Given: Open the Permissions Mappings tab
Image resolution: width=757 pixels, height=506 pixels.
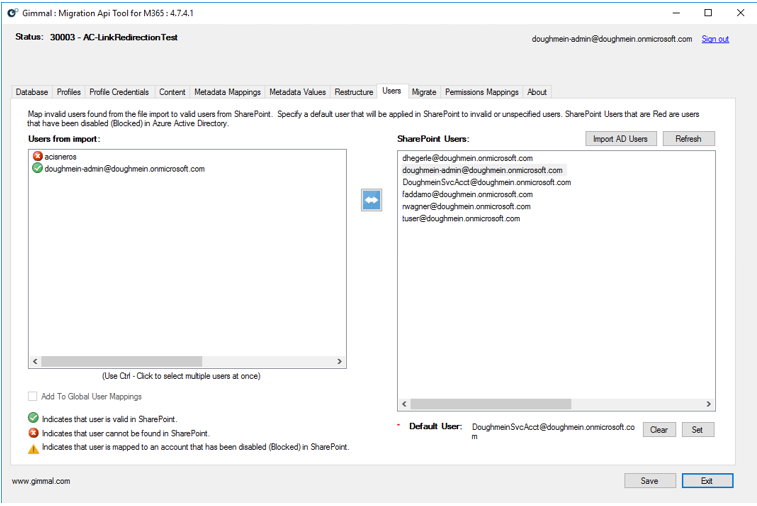Looking at the screenshot, I should click(x=482, y=92).
